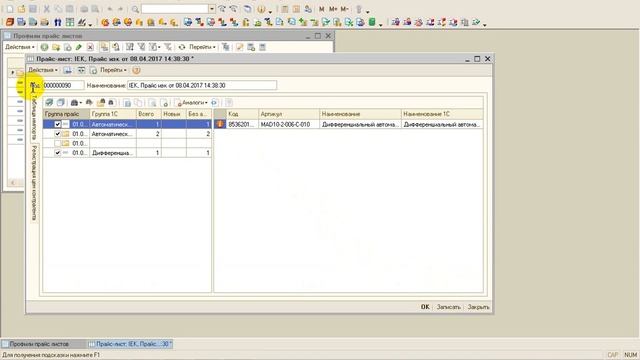
Task: Click the Группа прайс column header
Action: pyautogui.click(x=67, y=114)
